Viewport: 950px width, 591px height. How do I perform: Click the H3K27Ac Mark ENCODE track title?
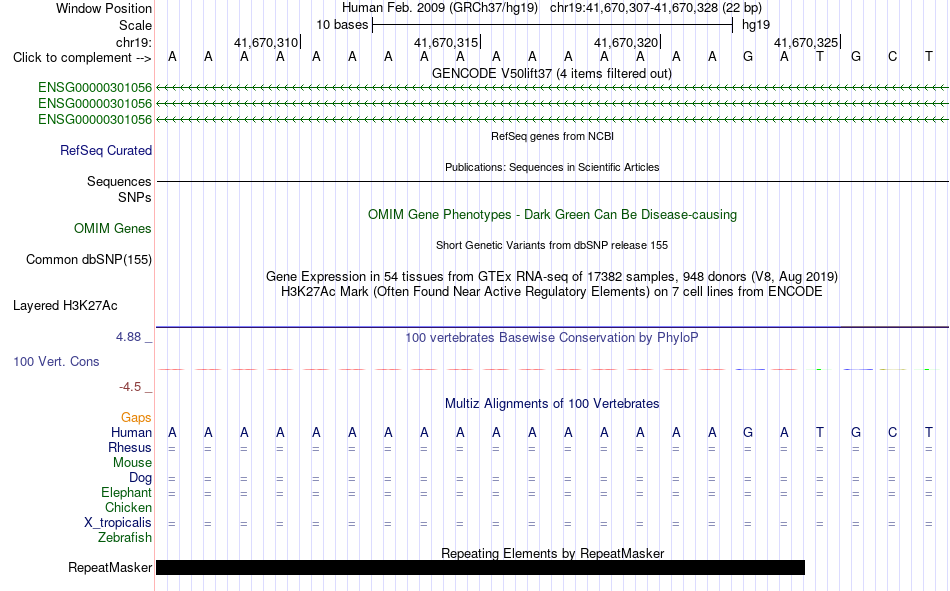(x=551, y=292)
